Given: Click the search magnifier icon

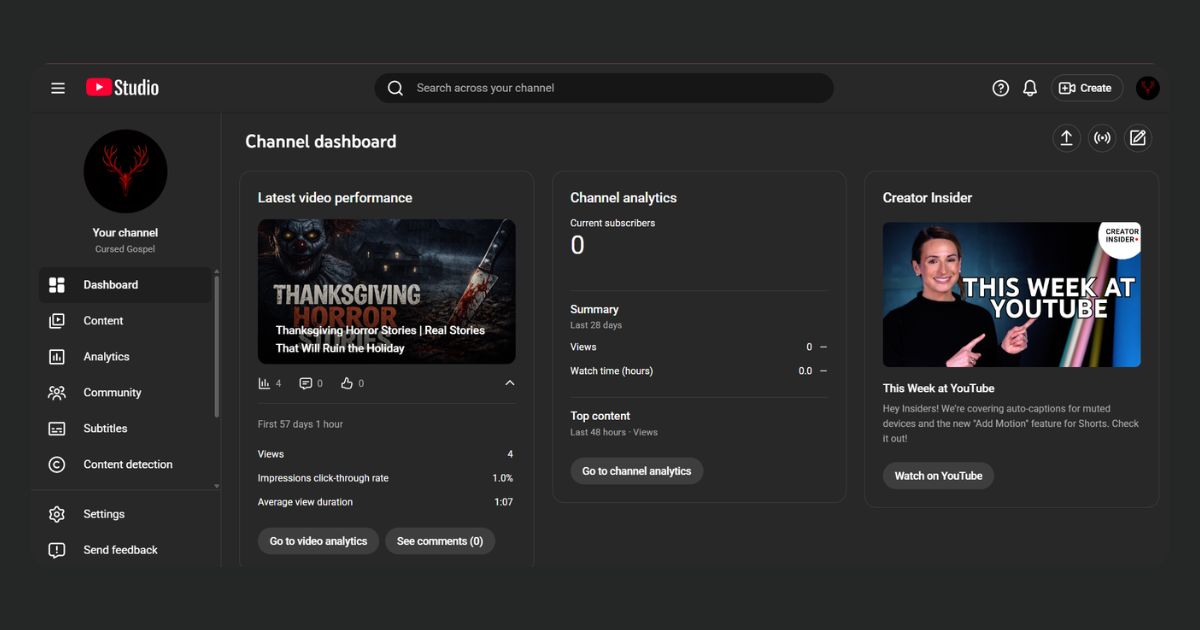Looking at the screenshot, I should [x=395, y=88].
